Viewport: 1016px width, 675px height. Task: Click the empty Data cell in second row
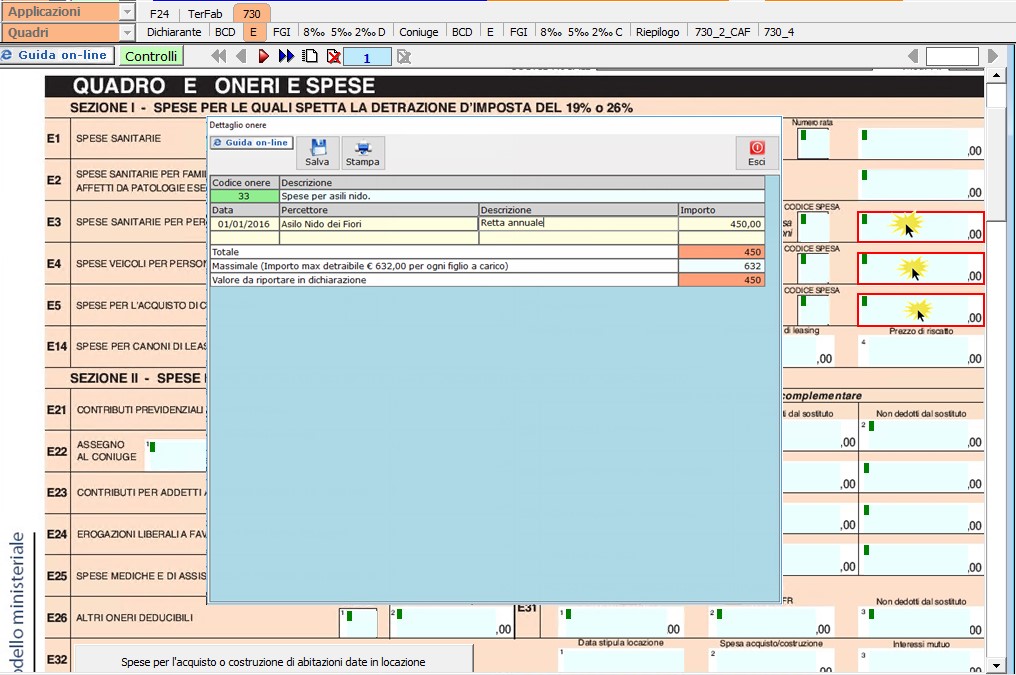(244, 238)
